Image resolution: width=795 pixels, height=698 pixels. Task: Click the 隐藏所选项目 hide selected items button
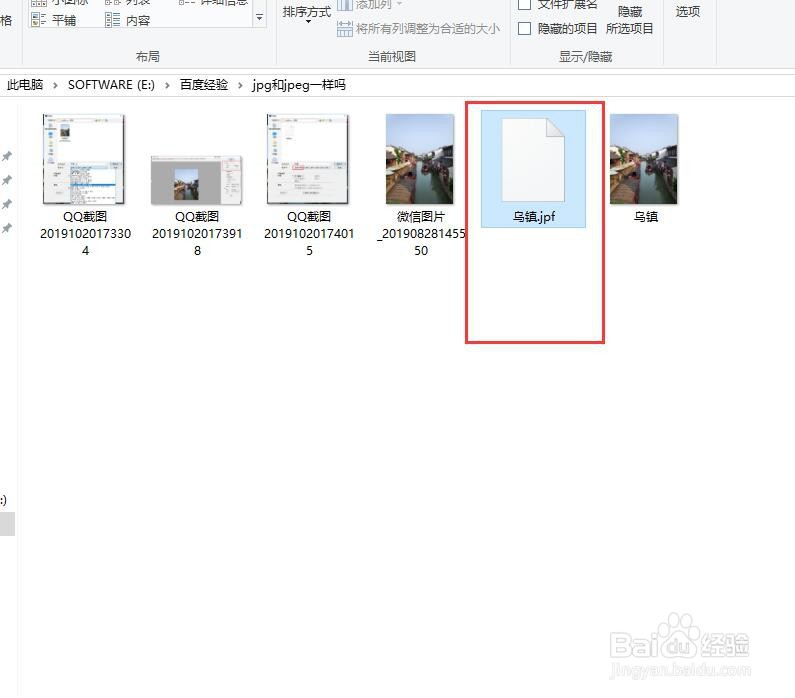pos(630,20)
